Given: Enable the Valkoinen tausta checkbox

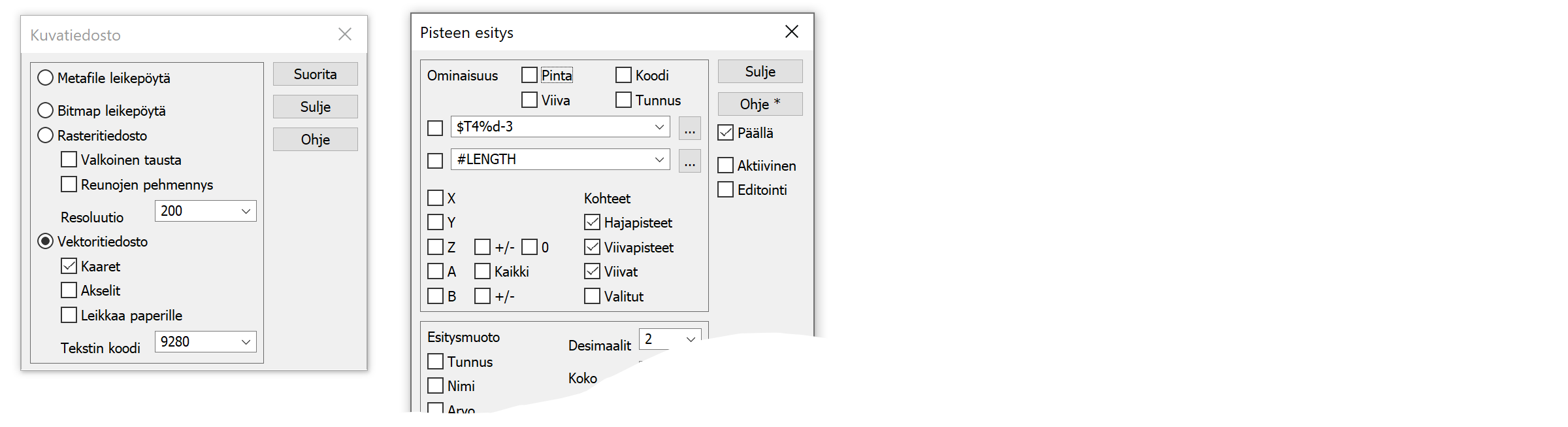Looking at the screenshot, I should (69, 160).
